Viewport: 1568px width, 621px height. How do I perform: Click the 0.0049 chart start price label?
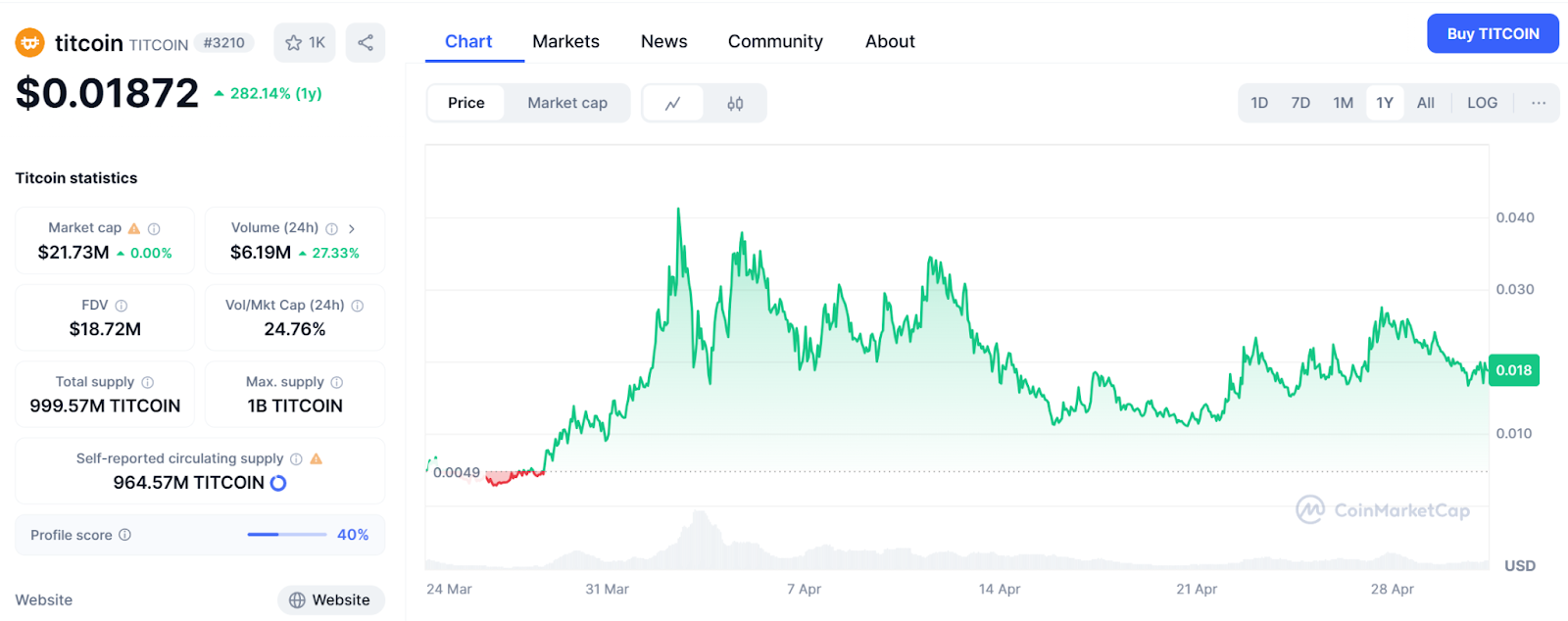[x=457, y=472]
